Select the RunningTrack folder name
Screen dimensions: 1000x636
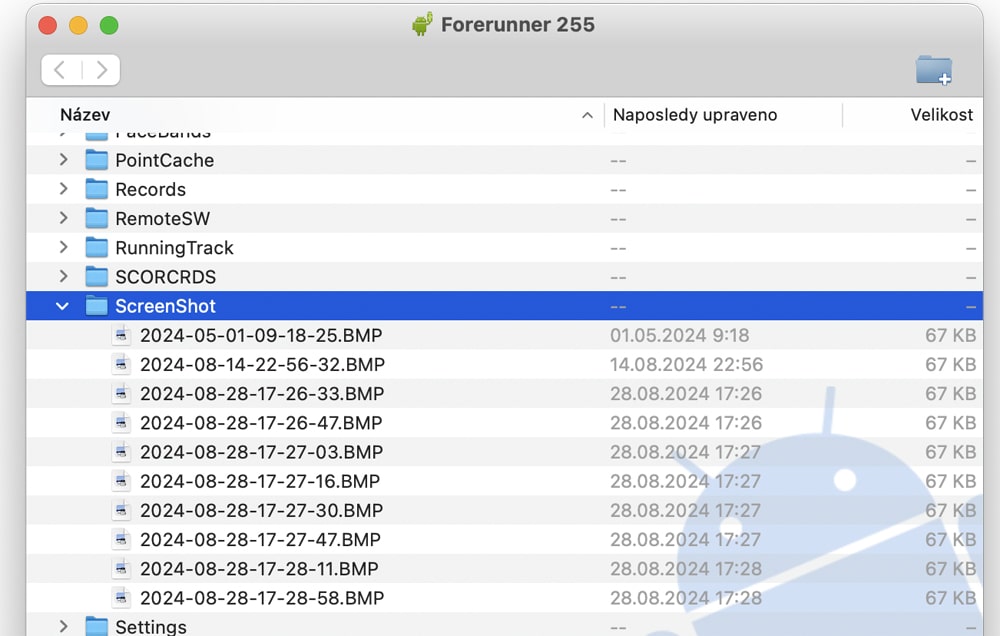tap(175, 248)
